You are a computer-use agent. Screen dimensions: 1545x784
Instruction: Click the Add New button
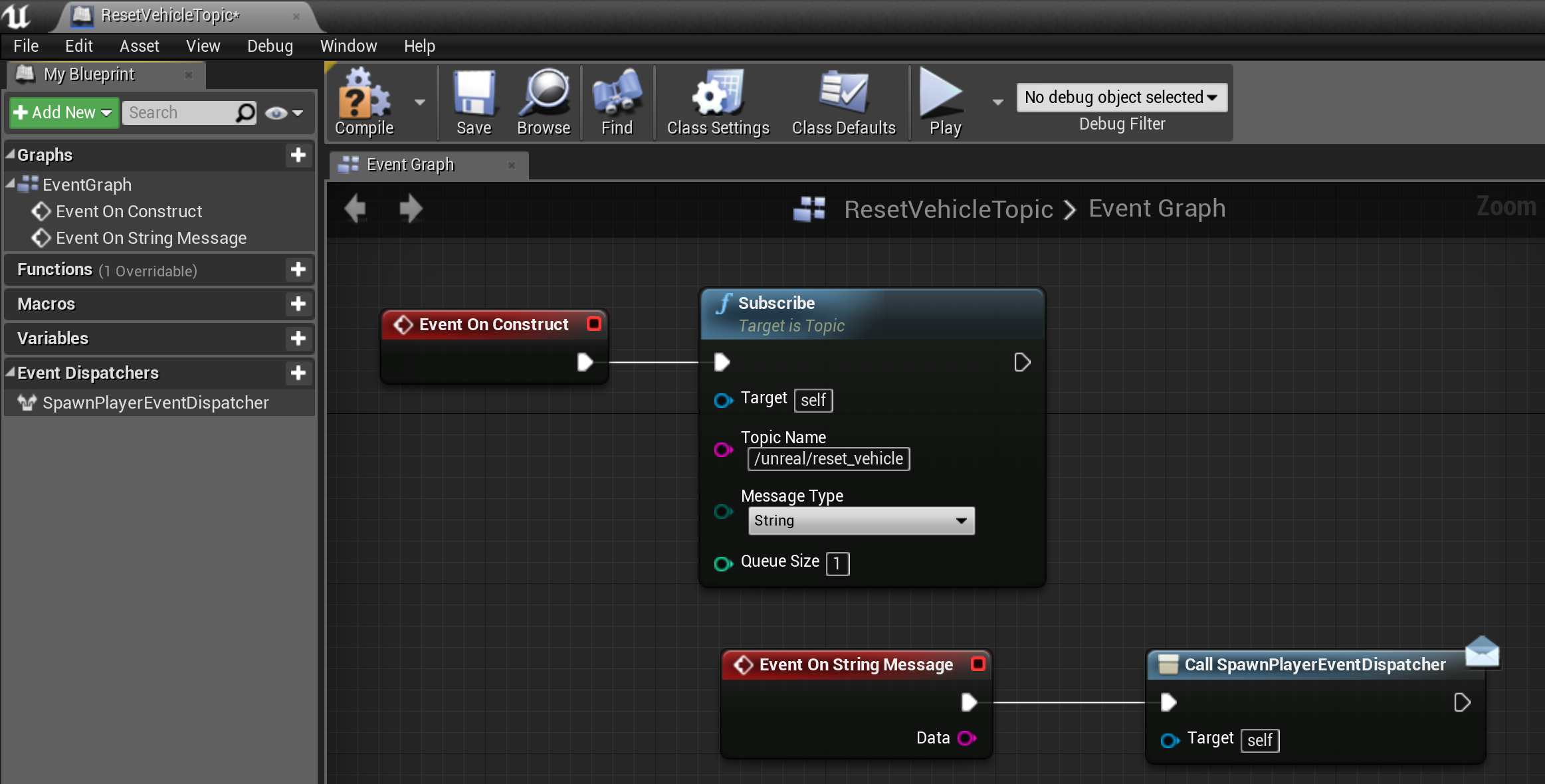[63, 113]
